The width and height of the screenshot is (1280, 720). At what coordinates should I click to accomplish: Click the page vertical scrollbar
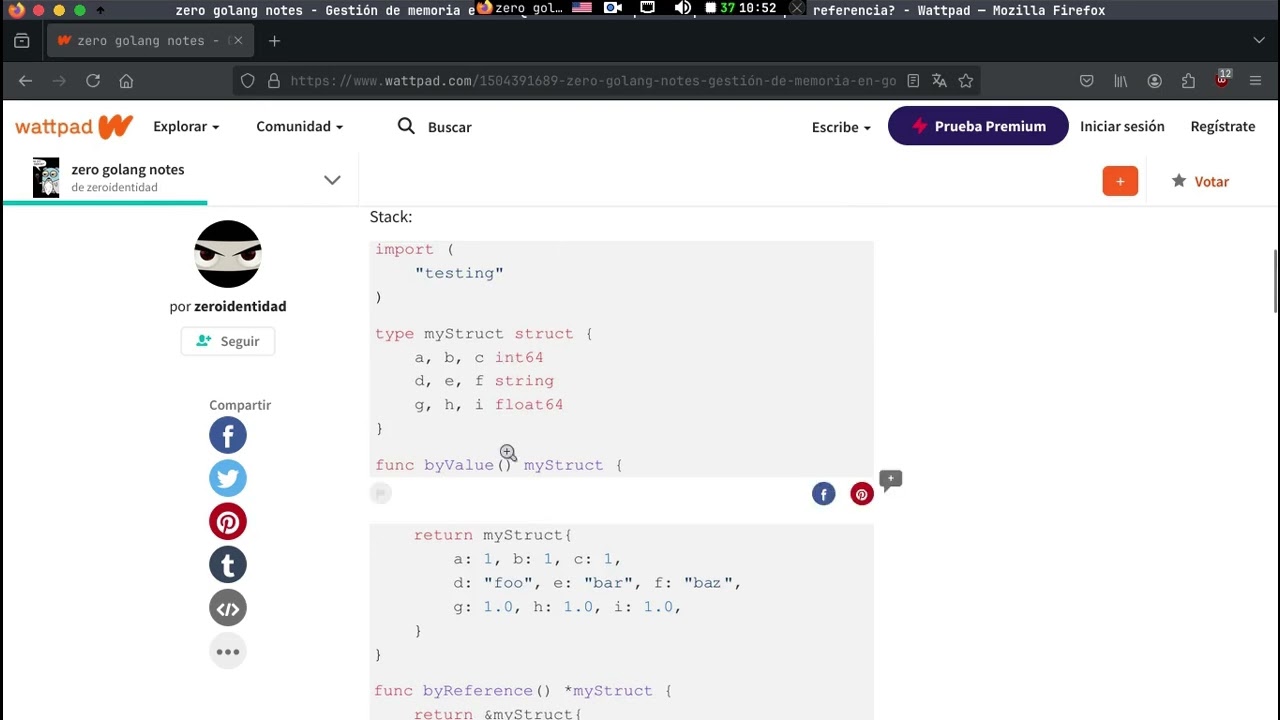[1276, 281]
